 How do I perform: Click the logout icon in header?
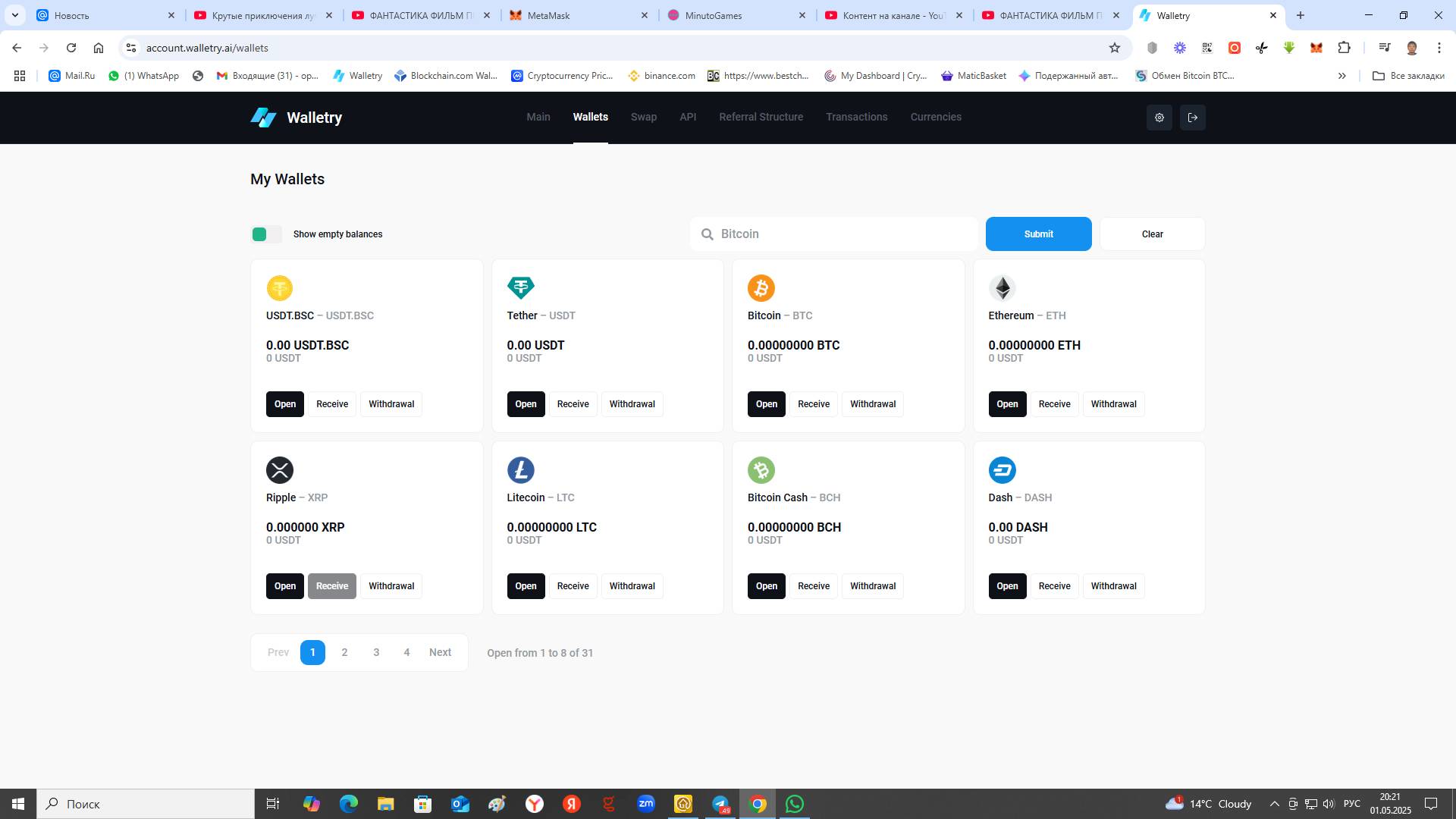pos(1192,118)
